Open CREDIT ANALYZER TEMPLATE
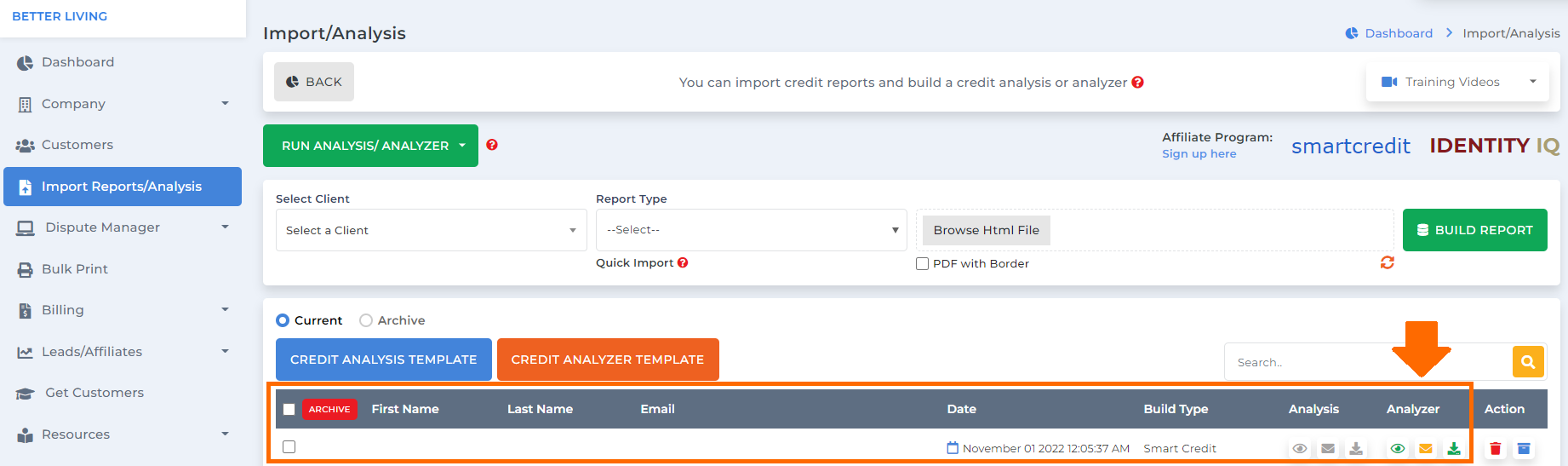 [608, 360]
